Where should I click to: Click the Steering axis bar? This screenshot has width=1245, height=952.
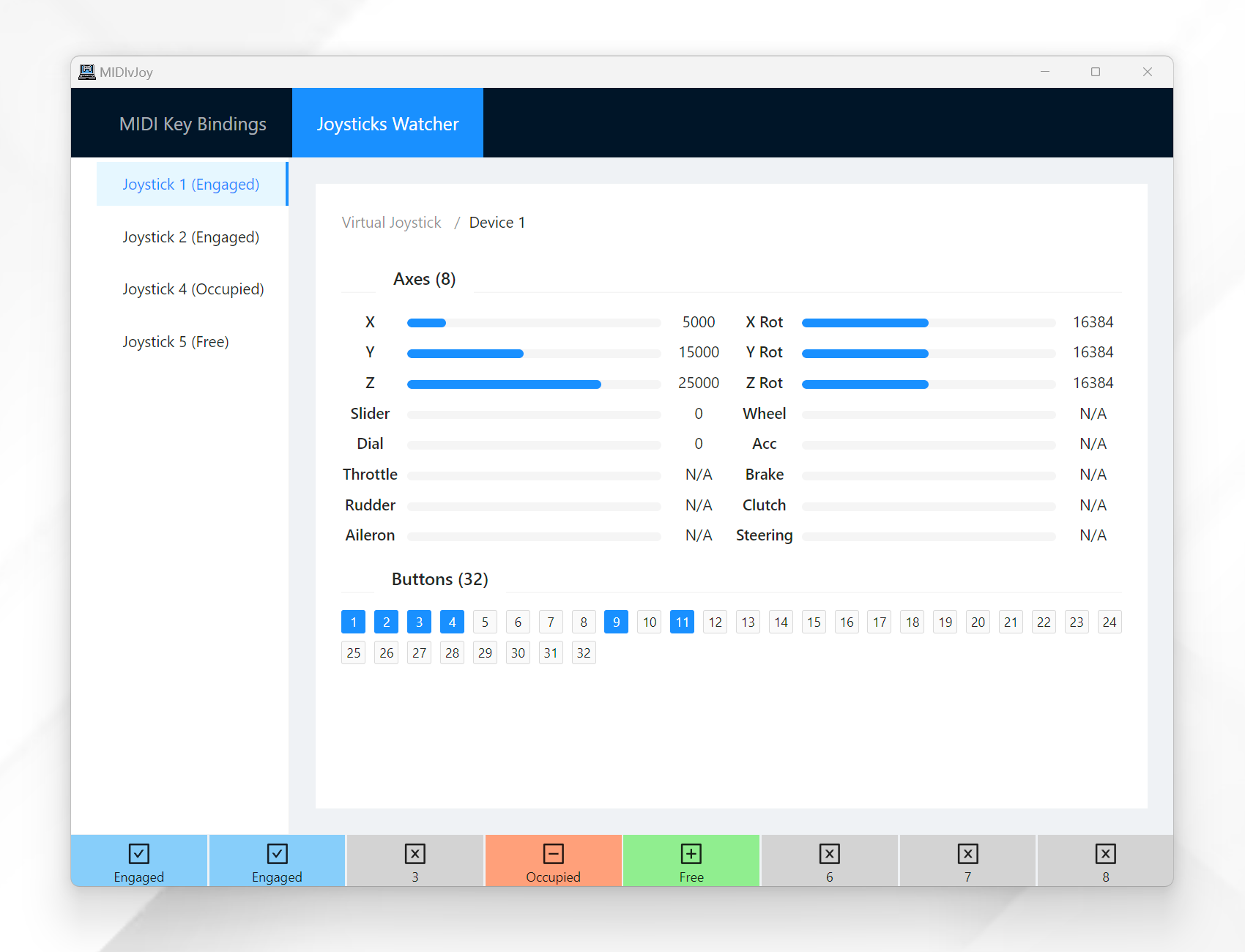tap(929, 537)
